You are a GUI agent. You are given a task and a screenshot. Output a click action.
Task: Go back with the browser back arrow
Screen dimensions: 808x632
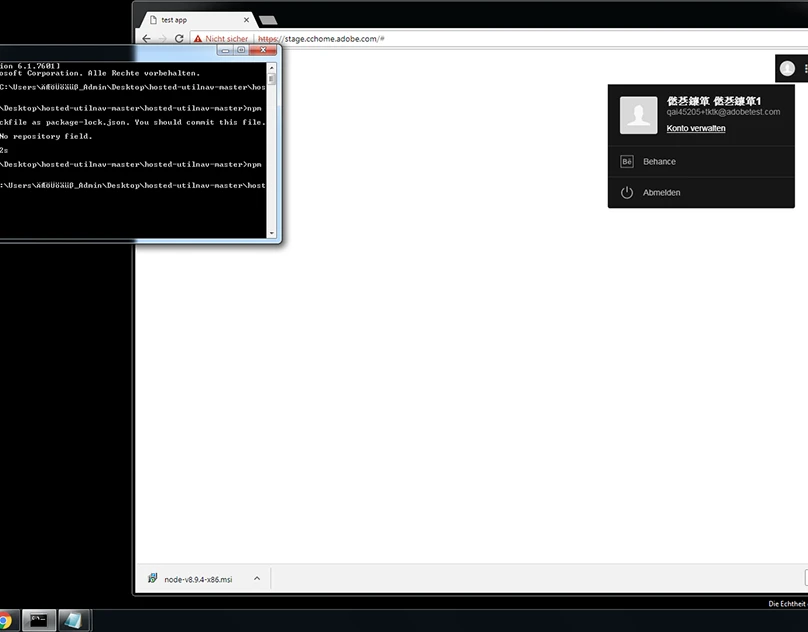click(147, 39)
